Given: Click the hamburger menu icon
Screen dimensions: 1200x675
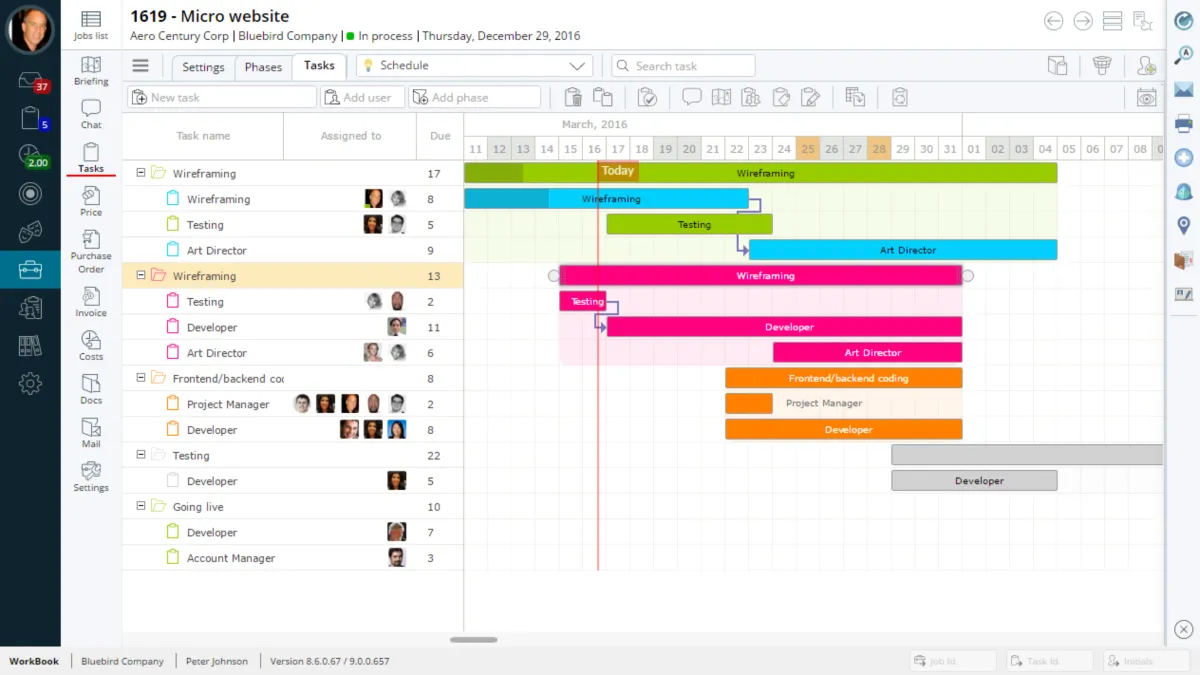Looking at the screenshot, I should (140, 66).
